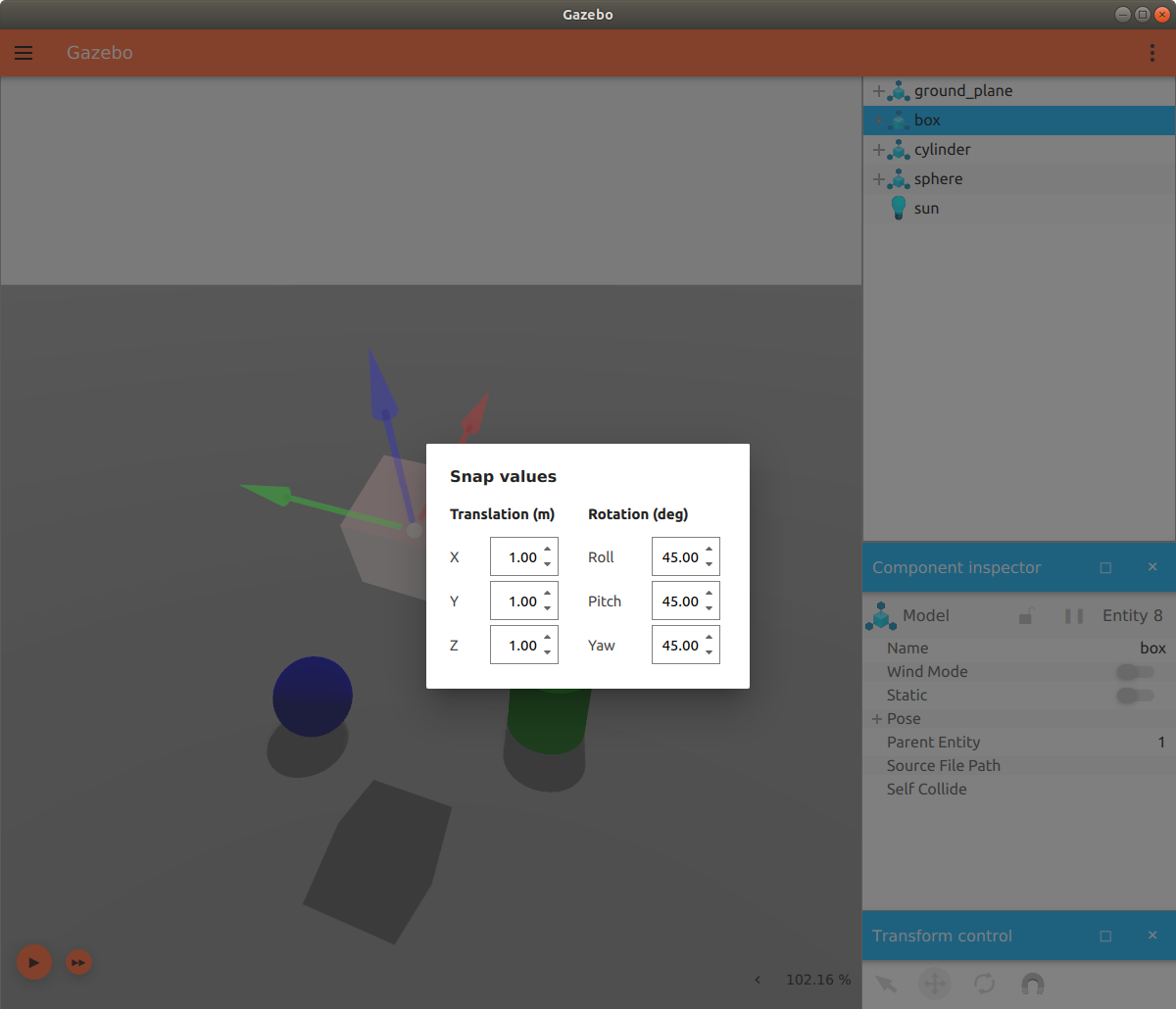This screenshot has height=1009, width=1176.
Task: Decrease Z snap value with down arrow
Action: 548,653
